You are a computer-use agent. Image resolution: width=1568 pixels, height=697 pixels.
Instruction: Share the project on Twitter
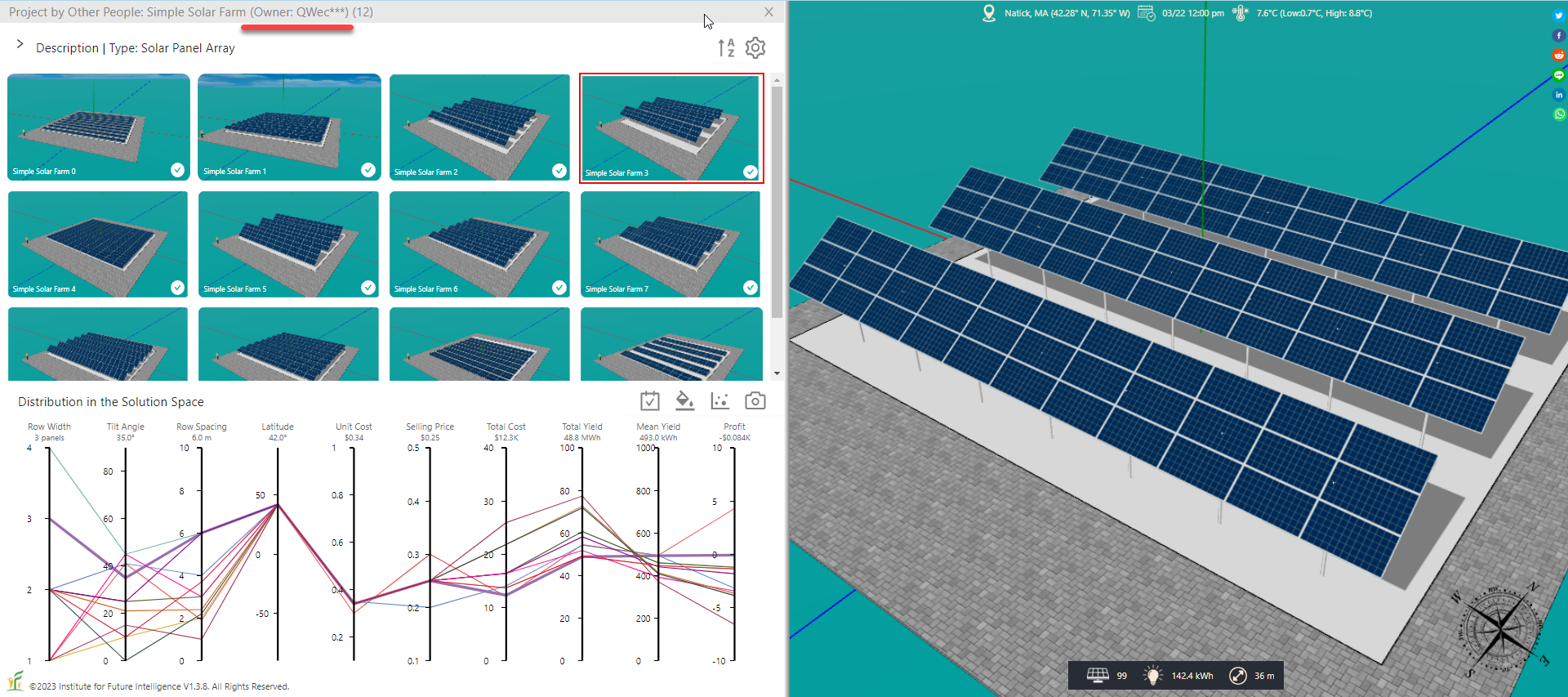tap(1558, 16)
